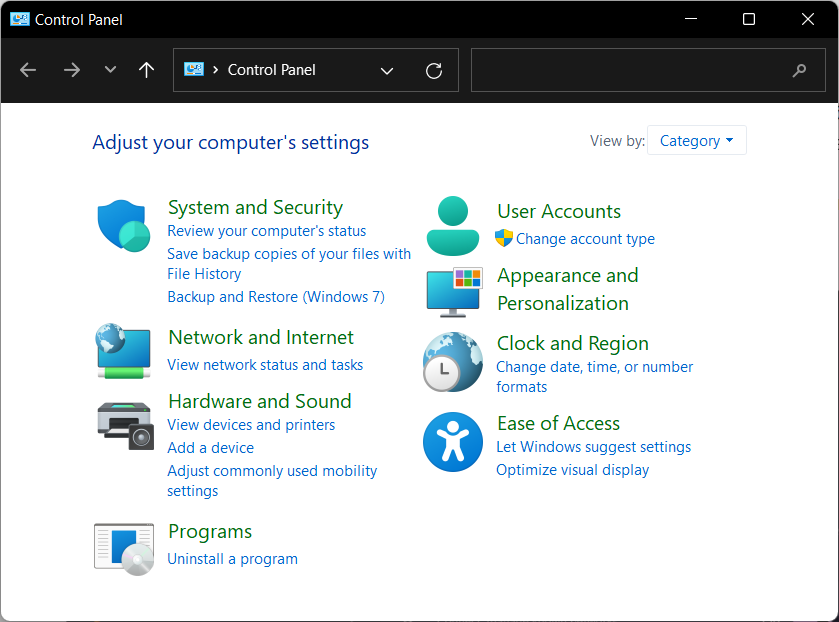Open the Programs disc icon

tap(124, 548)
